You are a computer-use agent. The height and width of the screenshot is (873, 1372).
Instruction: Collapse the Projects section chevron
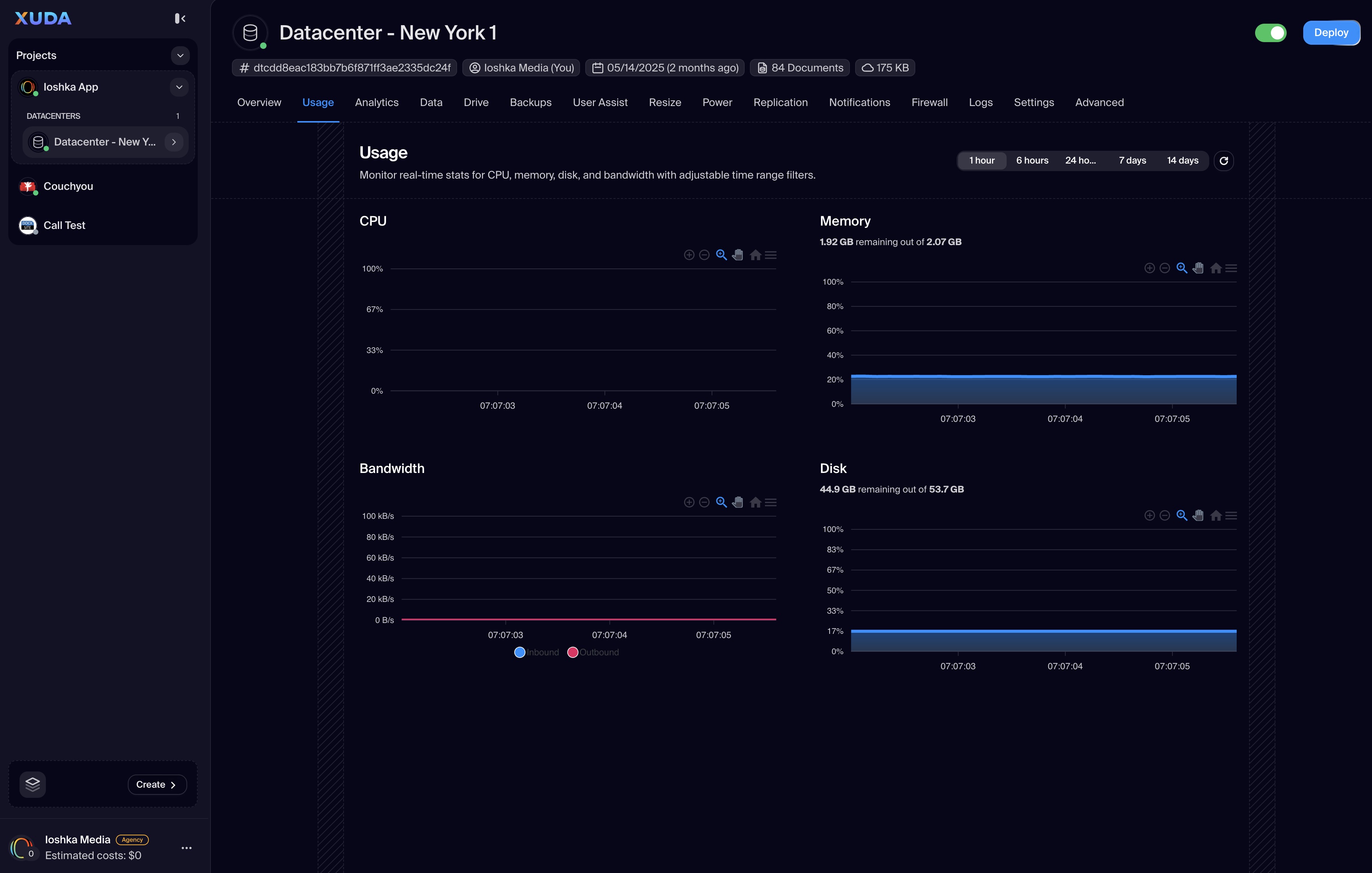coord(180,55)
